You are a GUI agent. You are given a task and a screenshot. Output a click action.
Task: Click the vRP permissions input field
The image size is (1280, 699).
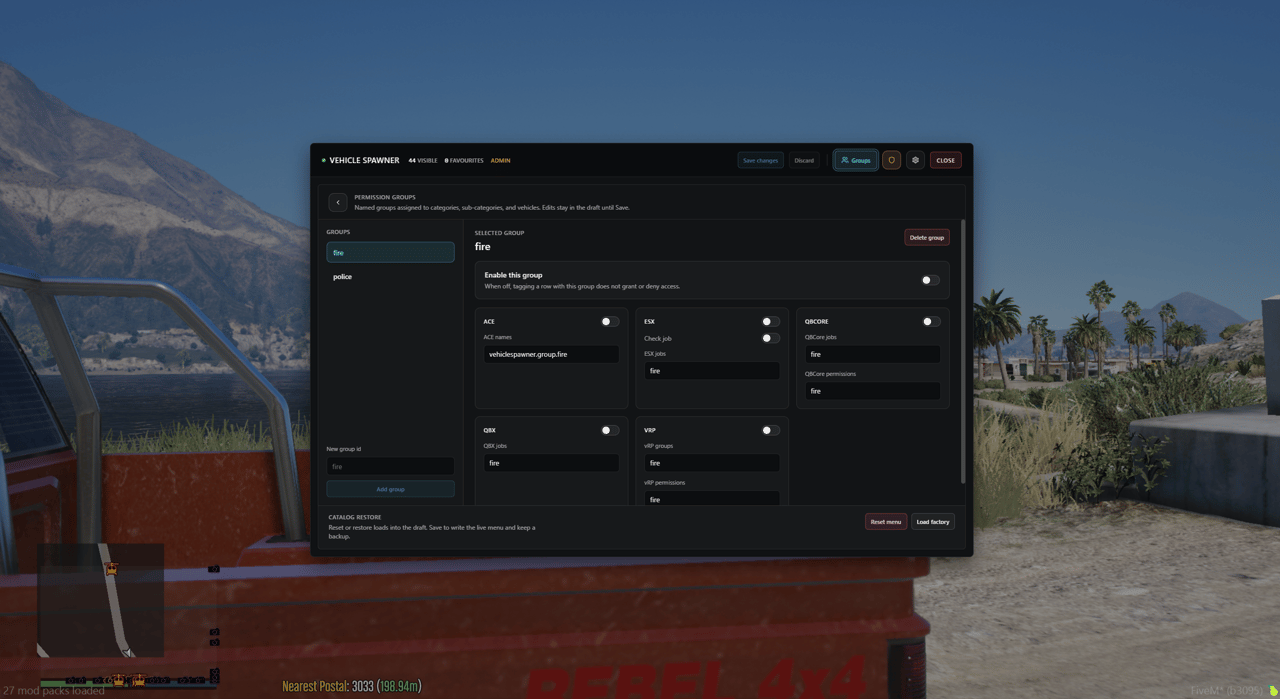click(712, 499)
